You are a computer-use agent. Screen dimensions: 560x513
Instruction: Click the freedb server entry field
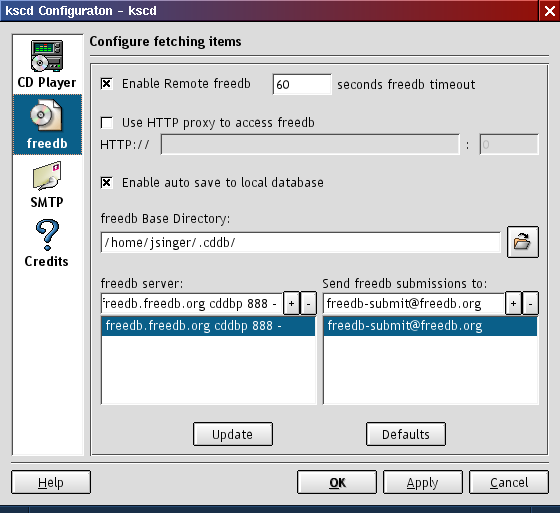pos(192,304)
